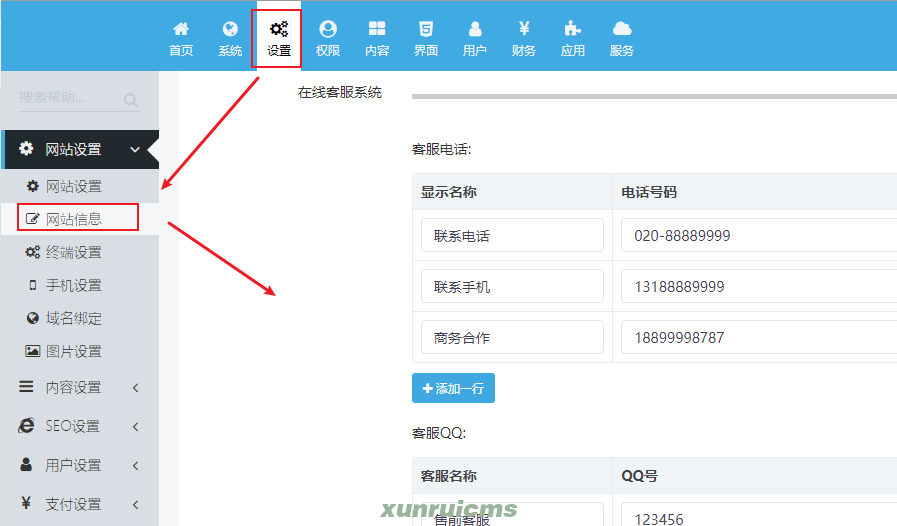Open the 界面 HTML5 icon
Screen dimensions: 897x526
coord(426,29)
